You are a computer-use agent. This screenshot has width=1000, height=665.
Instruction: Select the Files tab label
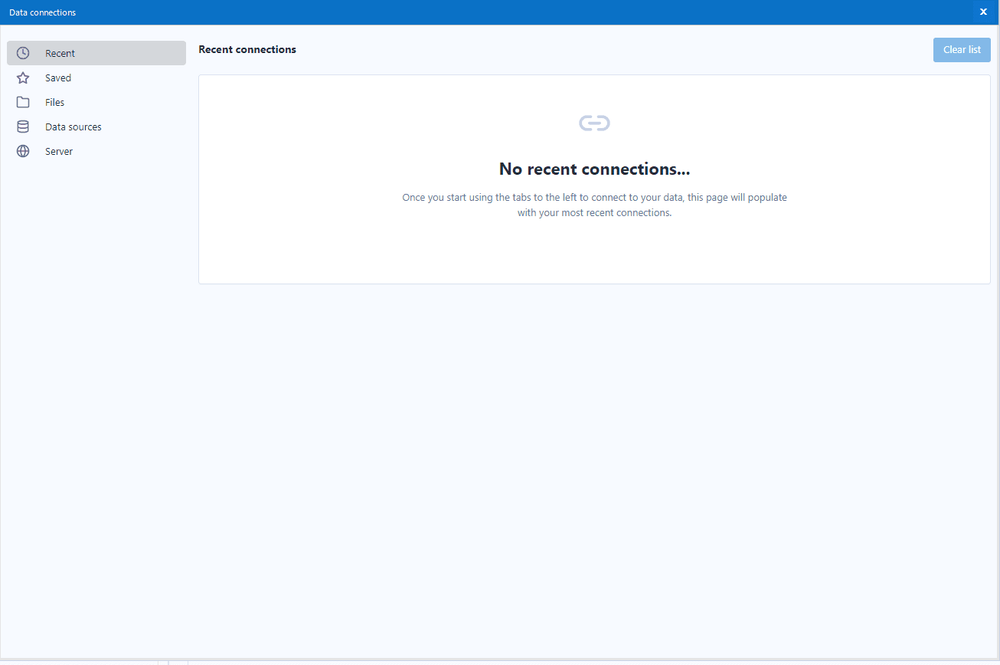(x=55, y=103)
